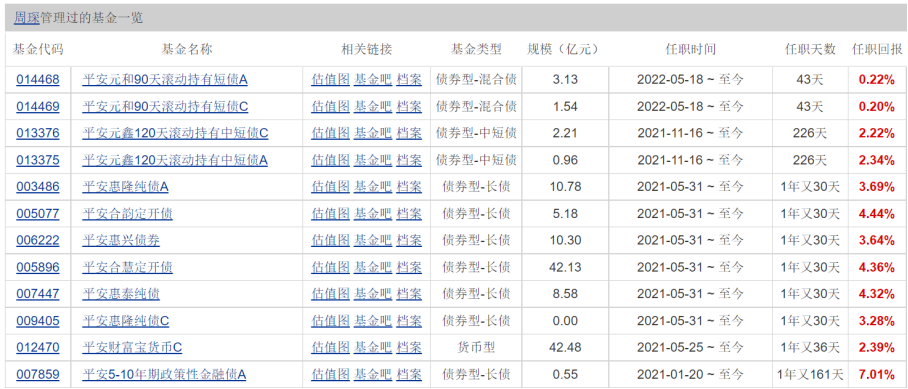Select the 1年又161天 tenure cell
Viewport: 908px width, 389px height.
810,375
